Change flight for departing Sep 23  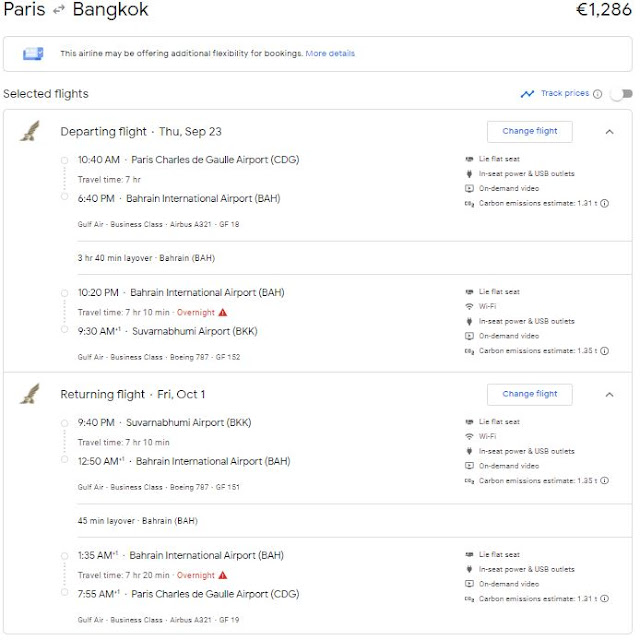click(x=529, y=131)
